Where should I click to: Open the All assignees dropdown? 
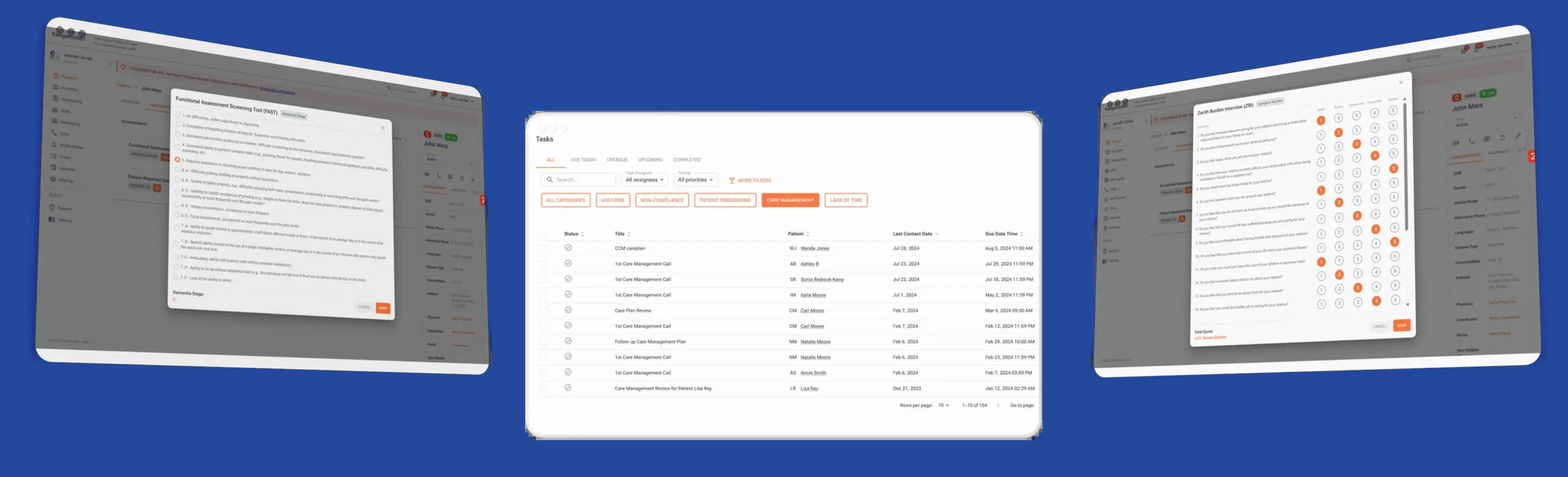[x=644, y=180]
